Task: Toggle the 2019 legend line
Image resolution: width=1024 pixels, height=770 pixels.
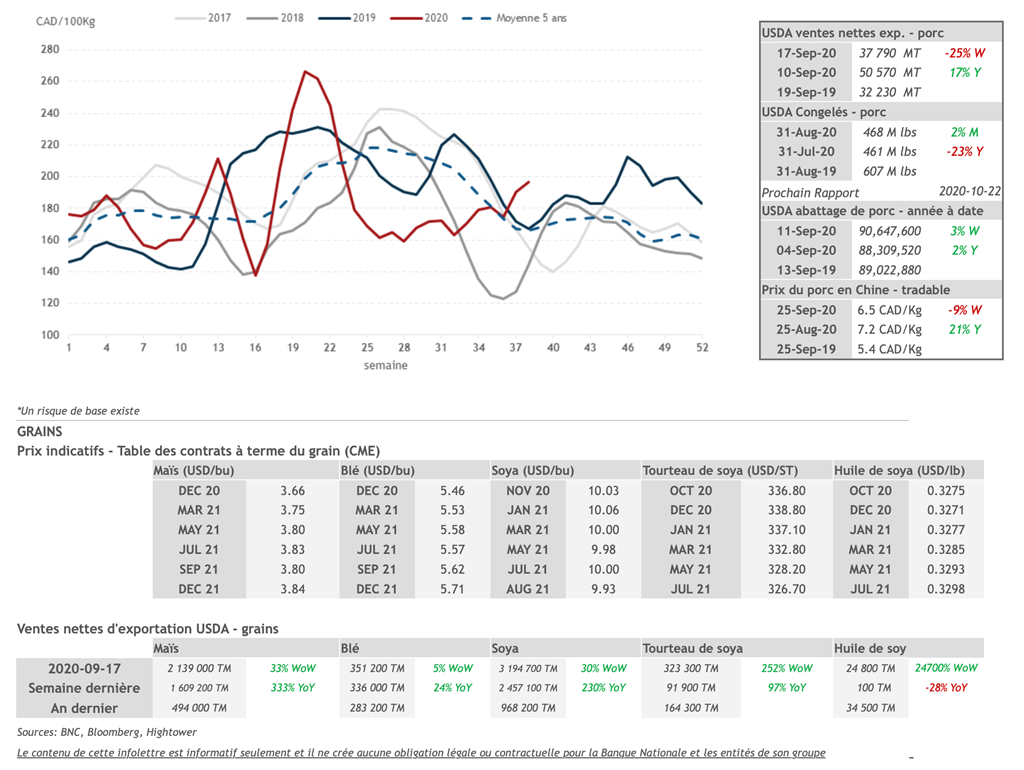Action: click(350, 18)
